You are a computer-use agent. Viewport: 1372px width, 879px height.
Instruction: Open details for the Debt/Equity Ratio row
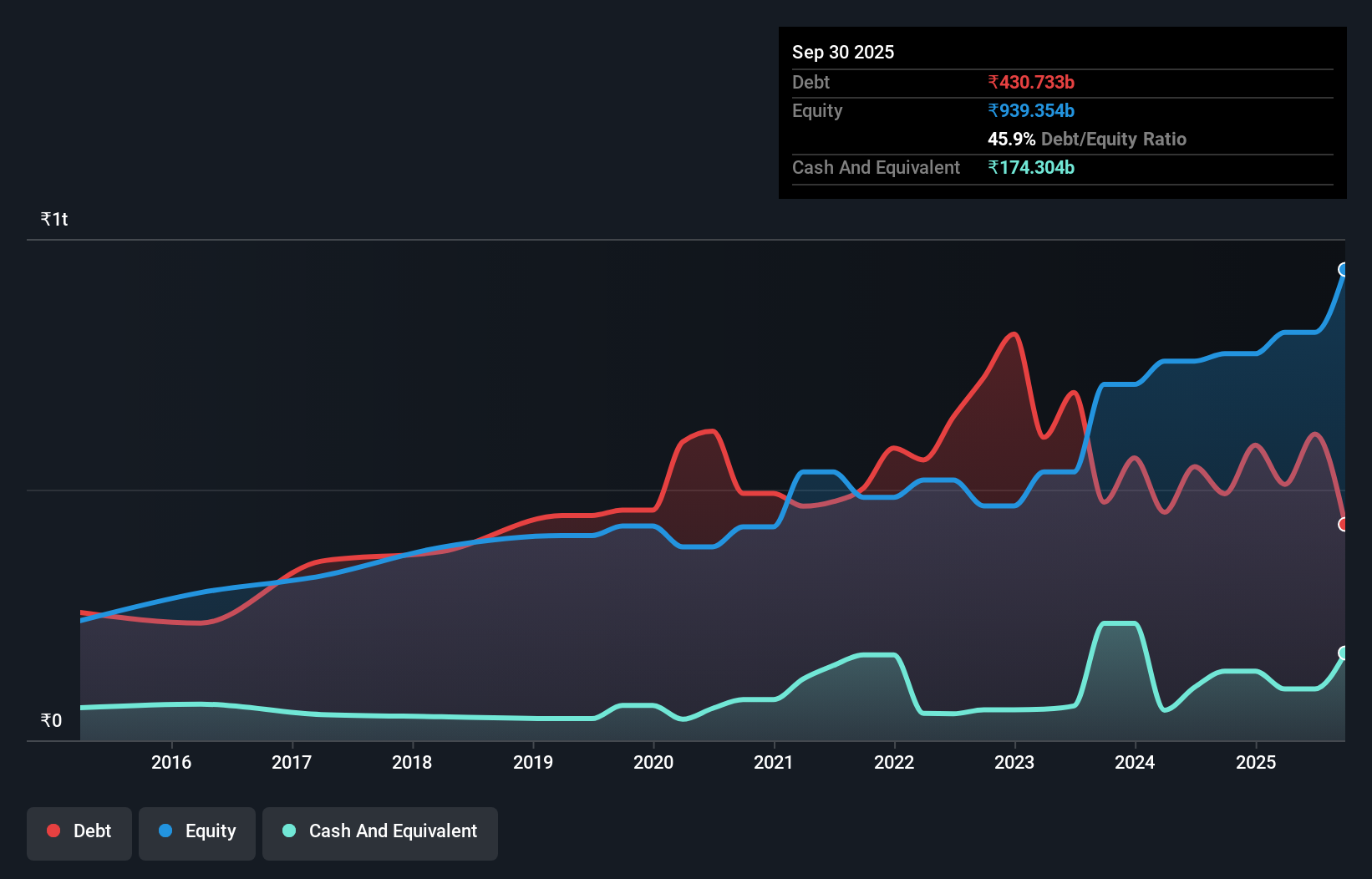coord(1086,139)
